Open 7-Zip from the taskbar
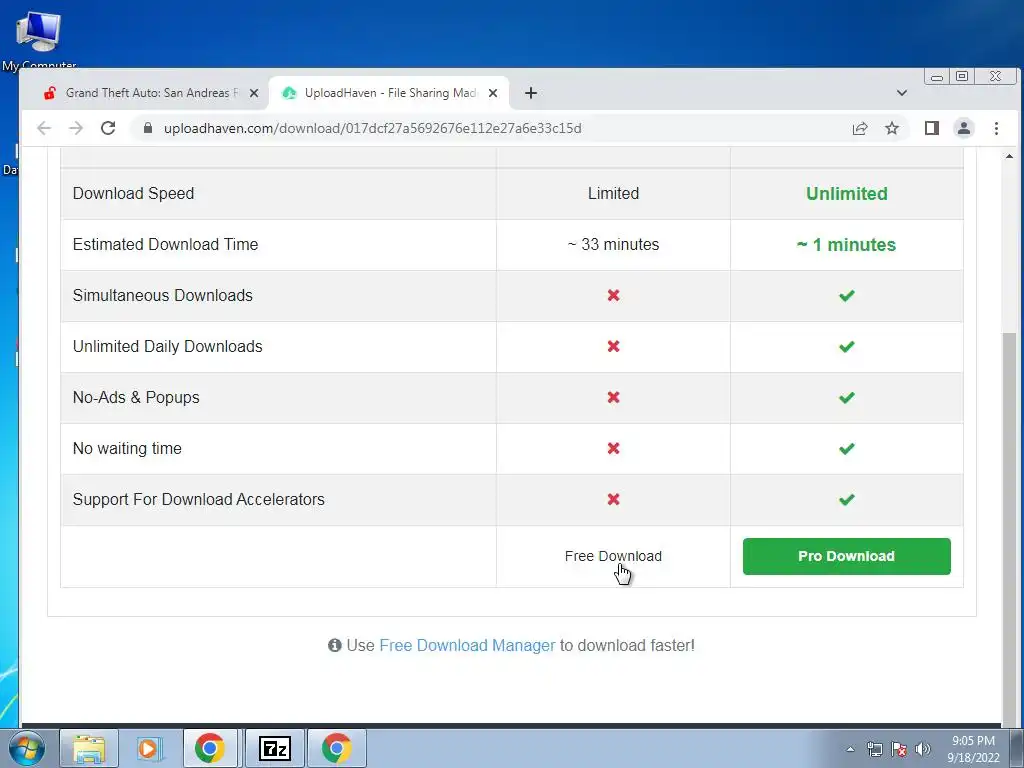This screenshot has height=768, width=1024. [274, 748]
